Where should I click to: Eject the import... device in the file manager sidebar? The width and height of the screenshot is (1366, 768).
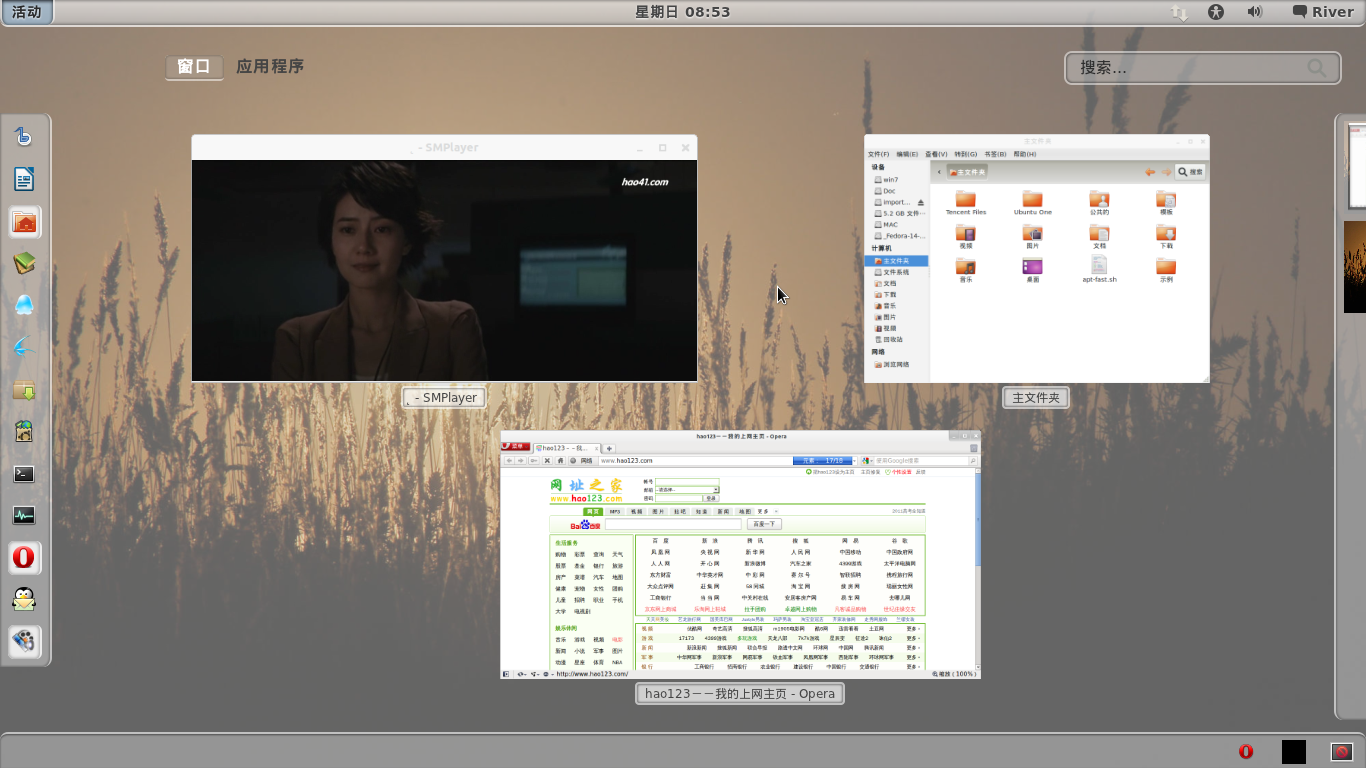(x=921, y=202)
